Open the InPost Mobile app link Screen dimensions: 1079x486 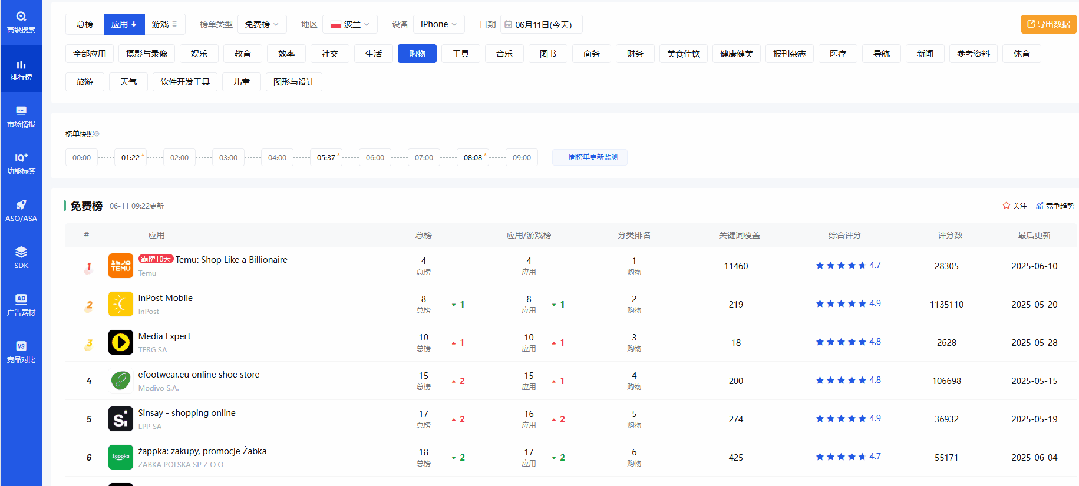[x=166, y=298]
